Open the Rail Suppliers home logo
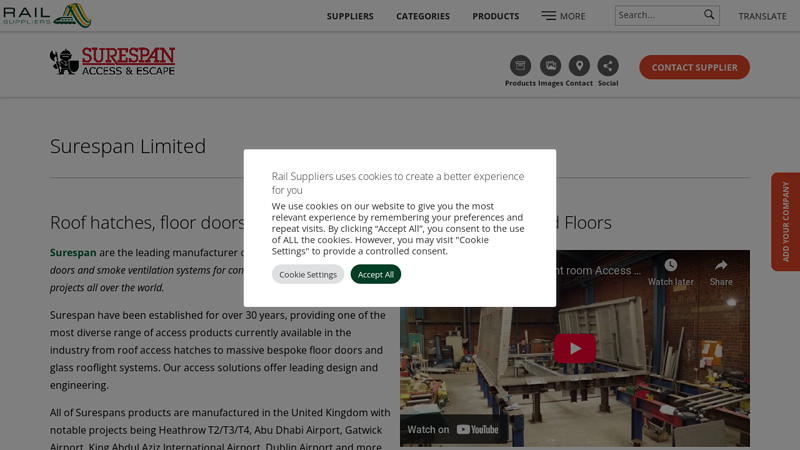This screenshot has height=450, width=800. pyautogui.click(x=47, y=15)
